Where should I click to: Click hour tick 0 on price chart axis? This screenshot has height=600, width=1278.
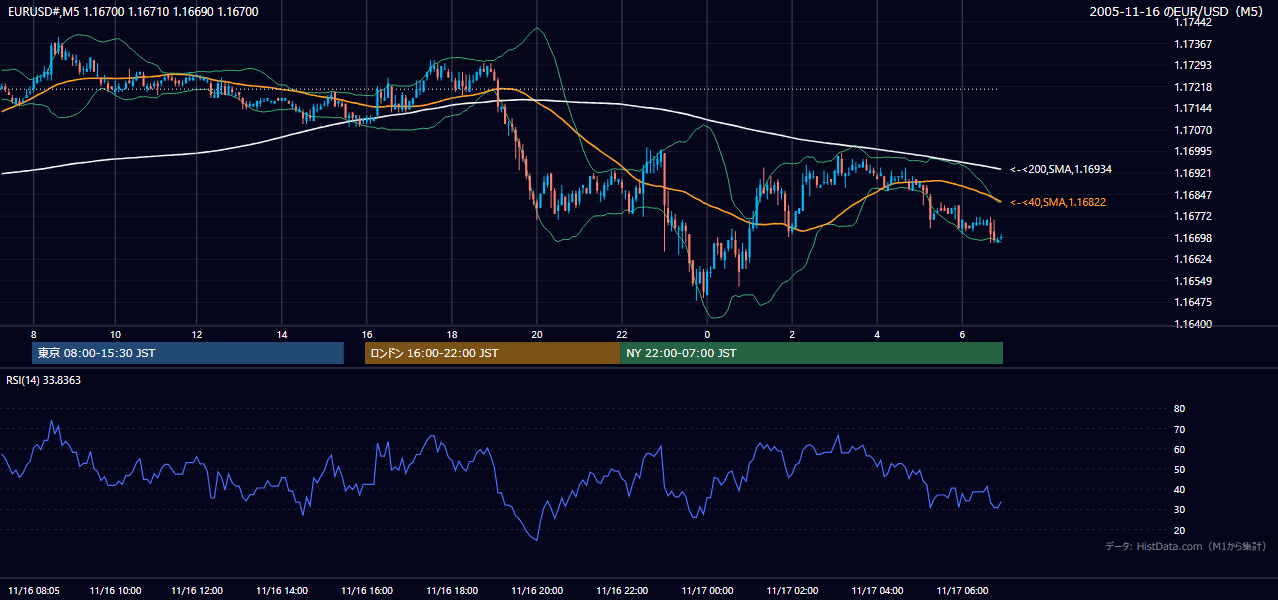click(707, 334)
